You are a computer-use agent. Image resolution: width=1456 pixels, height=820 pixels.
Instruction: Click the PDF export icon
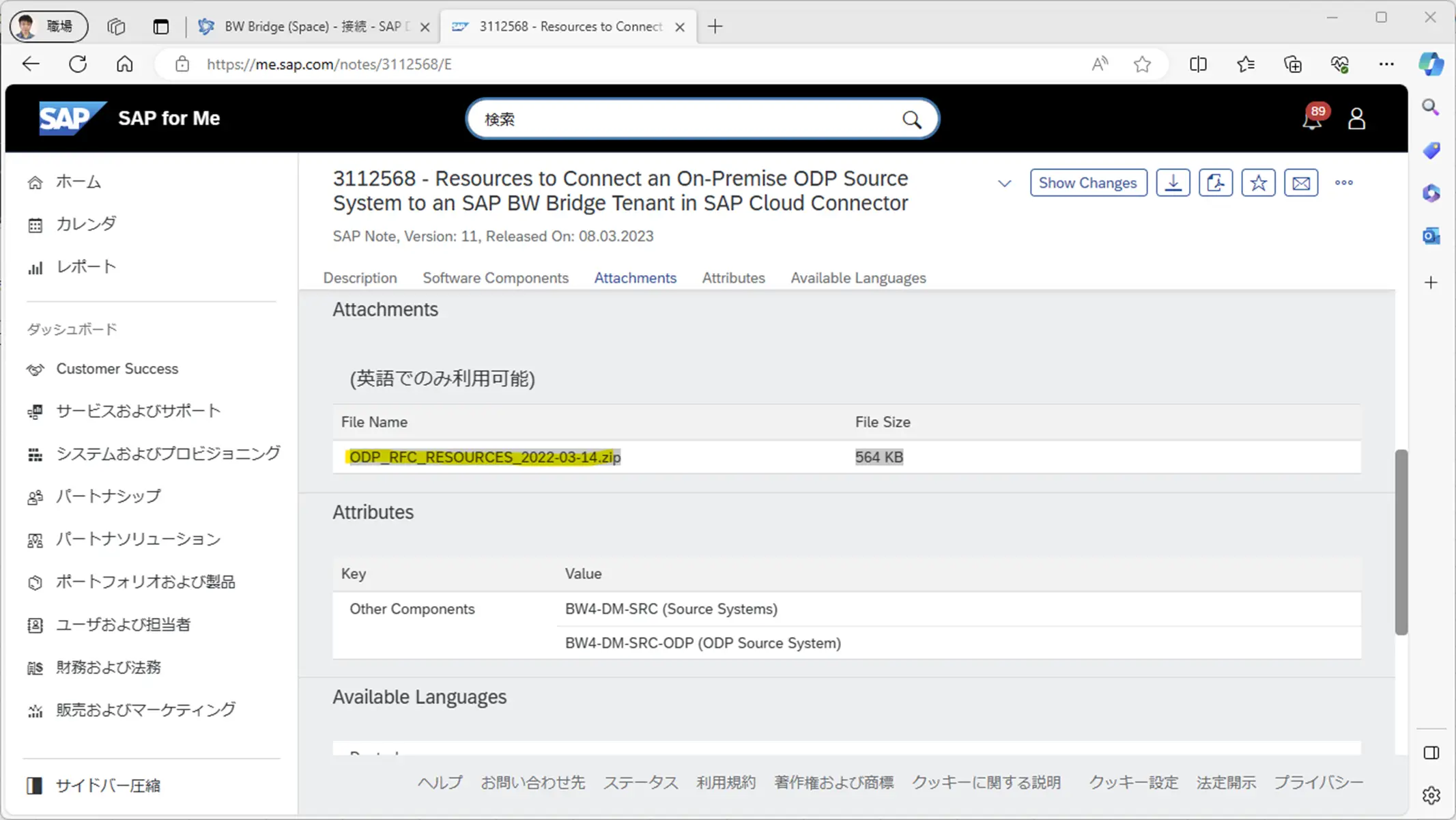(1216, 183)
